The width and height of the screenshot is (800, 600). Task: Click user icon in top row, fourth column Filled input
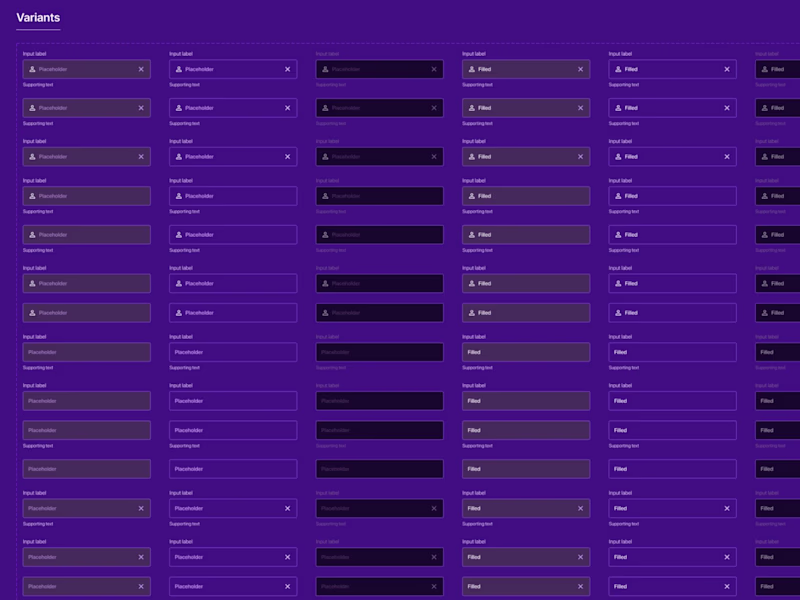click(x=471, y=69)
